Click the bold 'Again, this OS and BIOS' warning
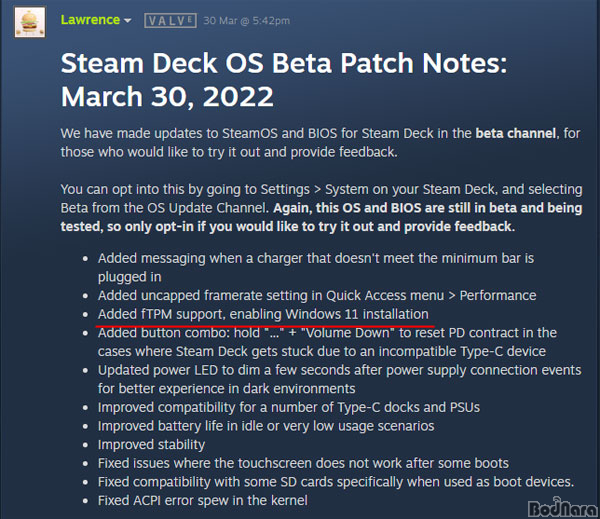The image size is (600, 519). point(321,217)
